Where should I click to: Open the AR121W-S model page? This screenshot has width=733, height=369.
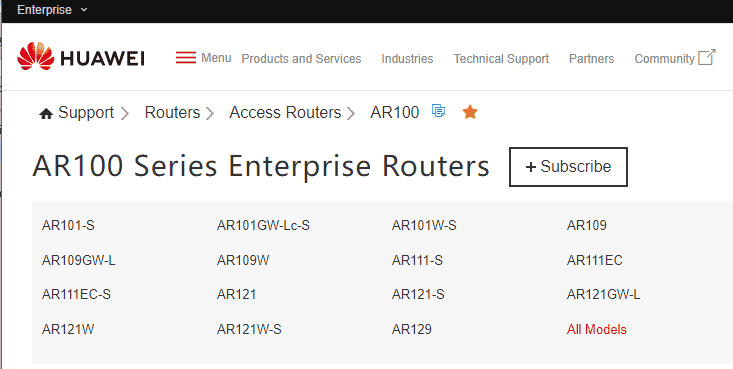[x=249, y=330]
